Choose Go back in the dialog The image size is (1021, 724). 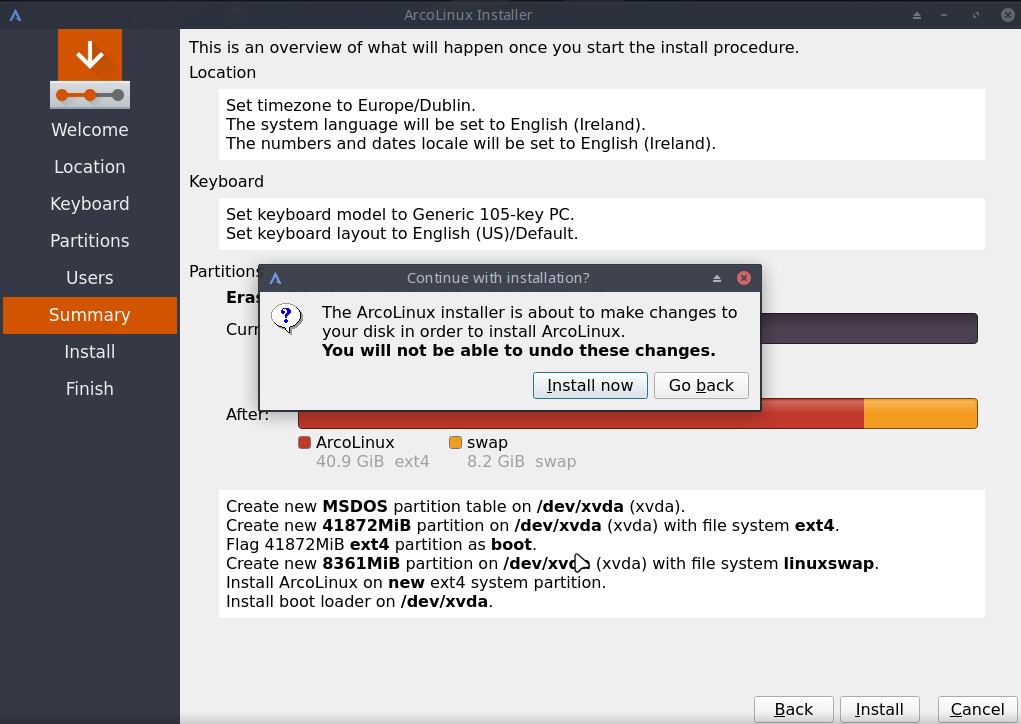701,385
